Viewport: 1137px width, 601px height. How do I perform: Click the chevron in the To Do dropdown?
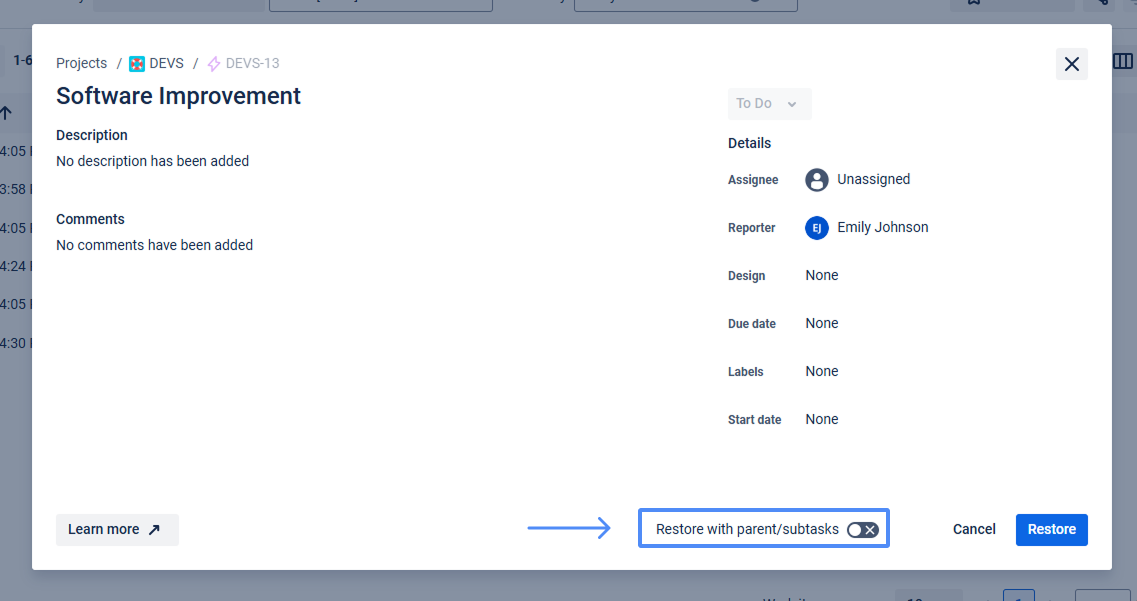[x=792, y=104]
